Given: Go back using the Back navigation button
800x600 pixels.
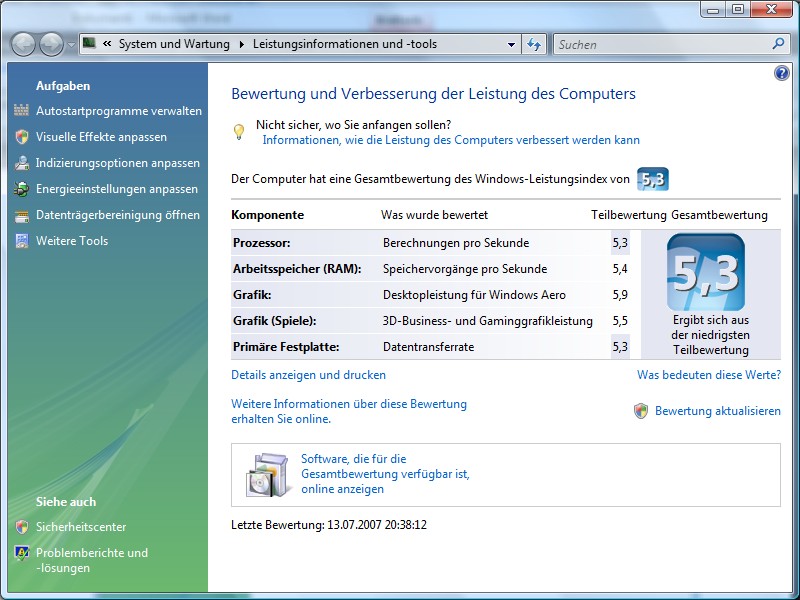Looking at the screenshot, I should pyautogui.click(x=23, y=44).
